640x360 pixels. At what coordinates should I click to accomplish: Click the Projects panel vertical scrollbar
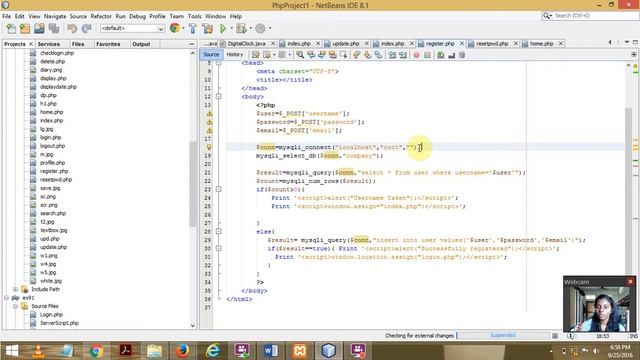coord(193,184)
